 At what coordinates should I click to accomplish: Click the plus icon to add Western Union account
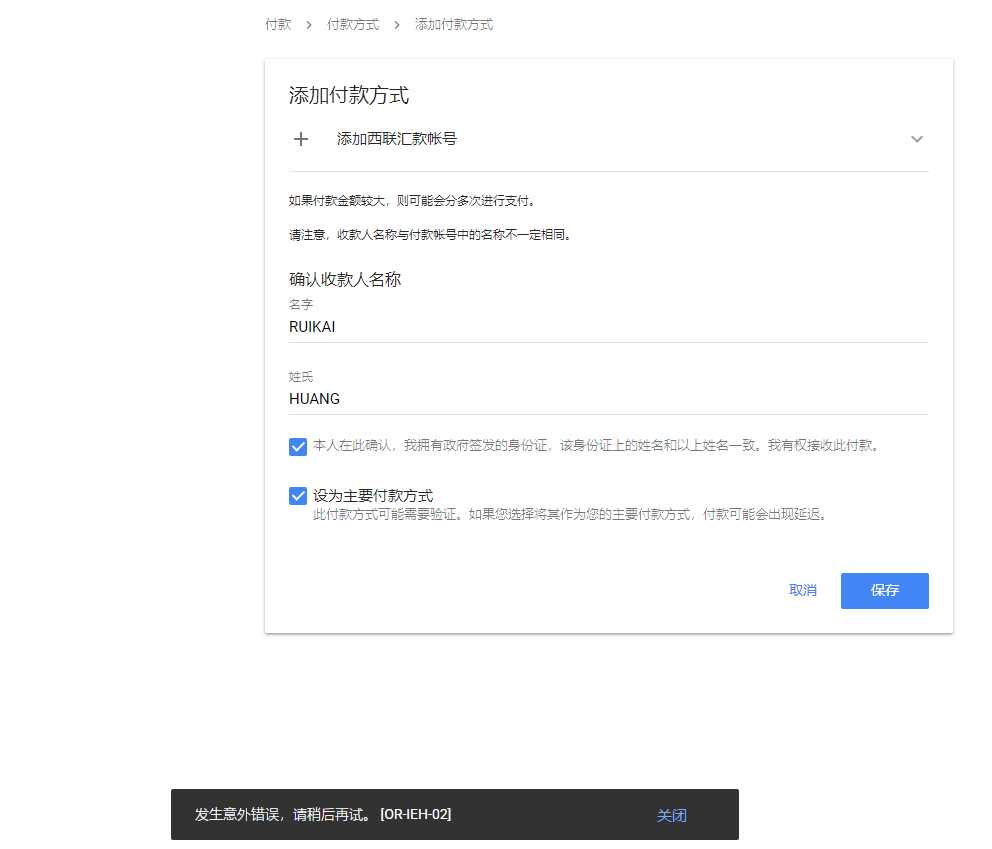click(300, 139)
